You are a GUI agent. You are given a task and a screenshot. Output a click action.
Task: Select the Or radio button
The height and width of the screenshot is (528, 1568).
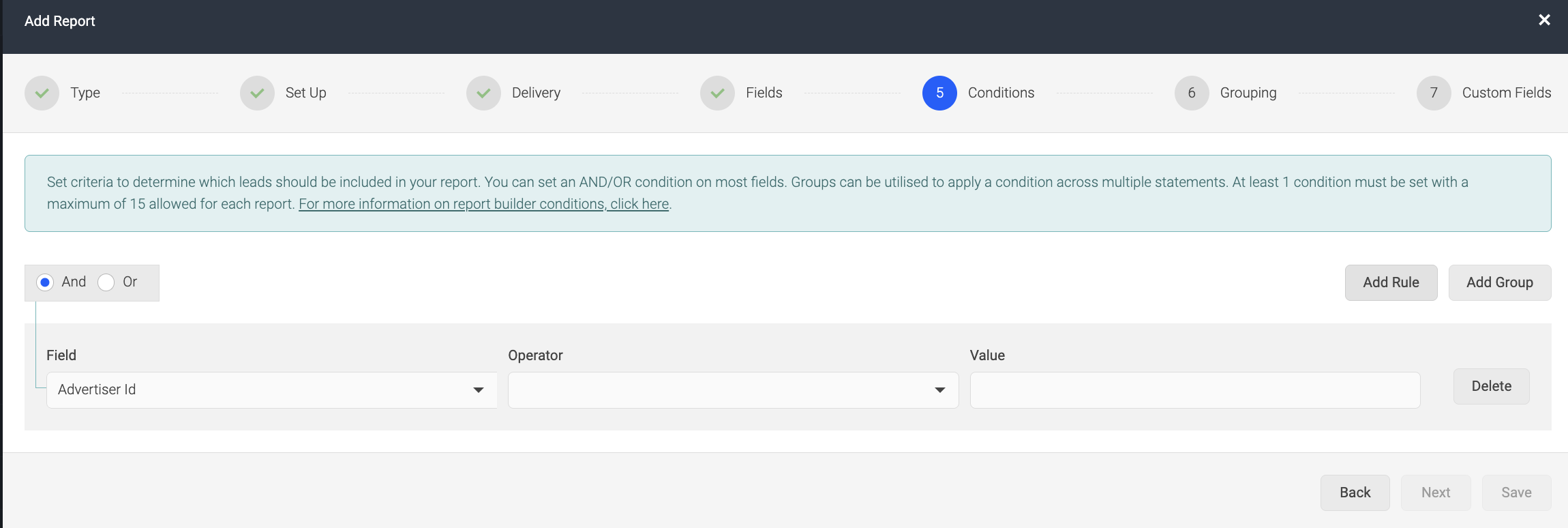pos(106,282)
